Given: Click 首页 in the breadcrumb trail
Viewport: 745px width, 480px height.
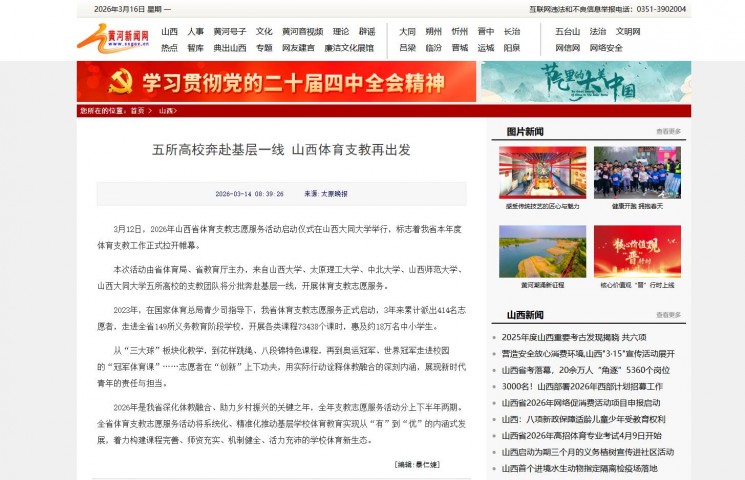Looking at the screenshot, I should coord(137,111).
